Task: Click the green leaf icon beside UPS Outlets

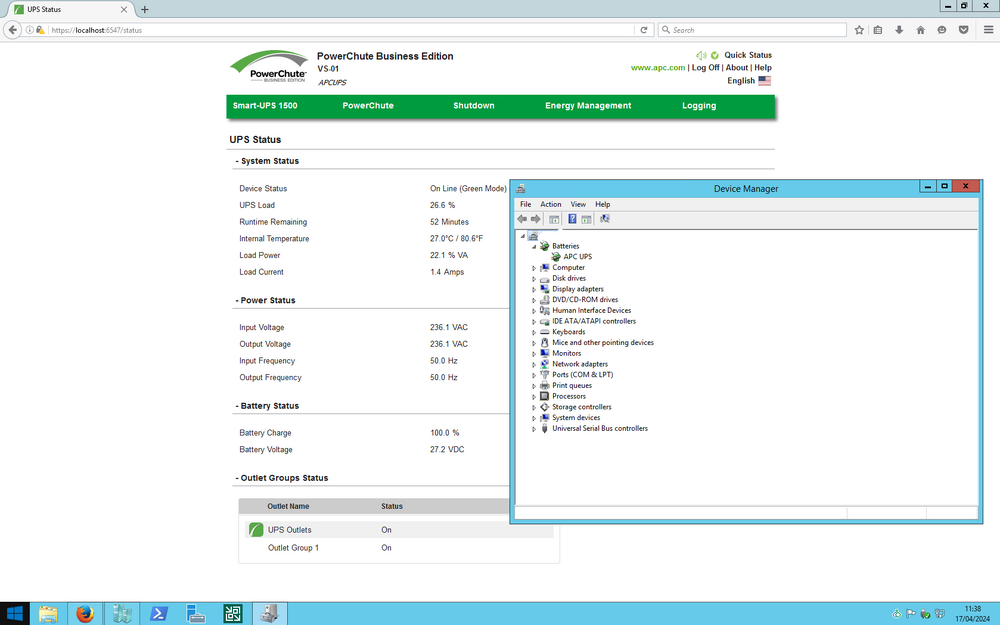Action: click(256, 529)
